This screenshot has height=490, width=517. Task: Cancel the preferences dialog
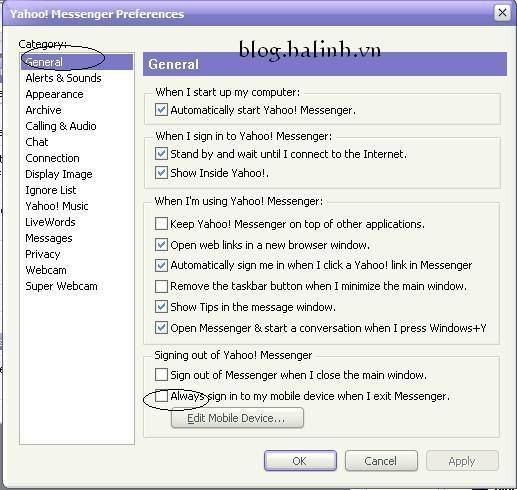coord(381,461)
